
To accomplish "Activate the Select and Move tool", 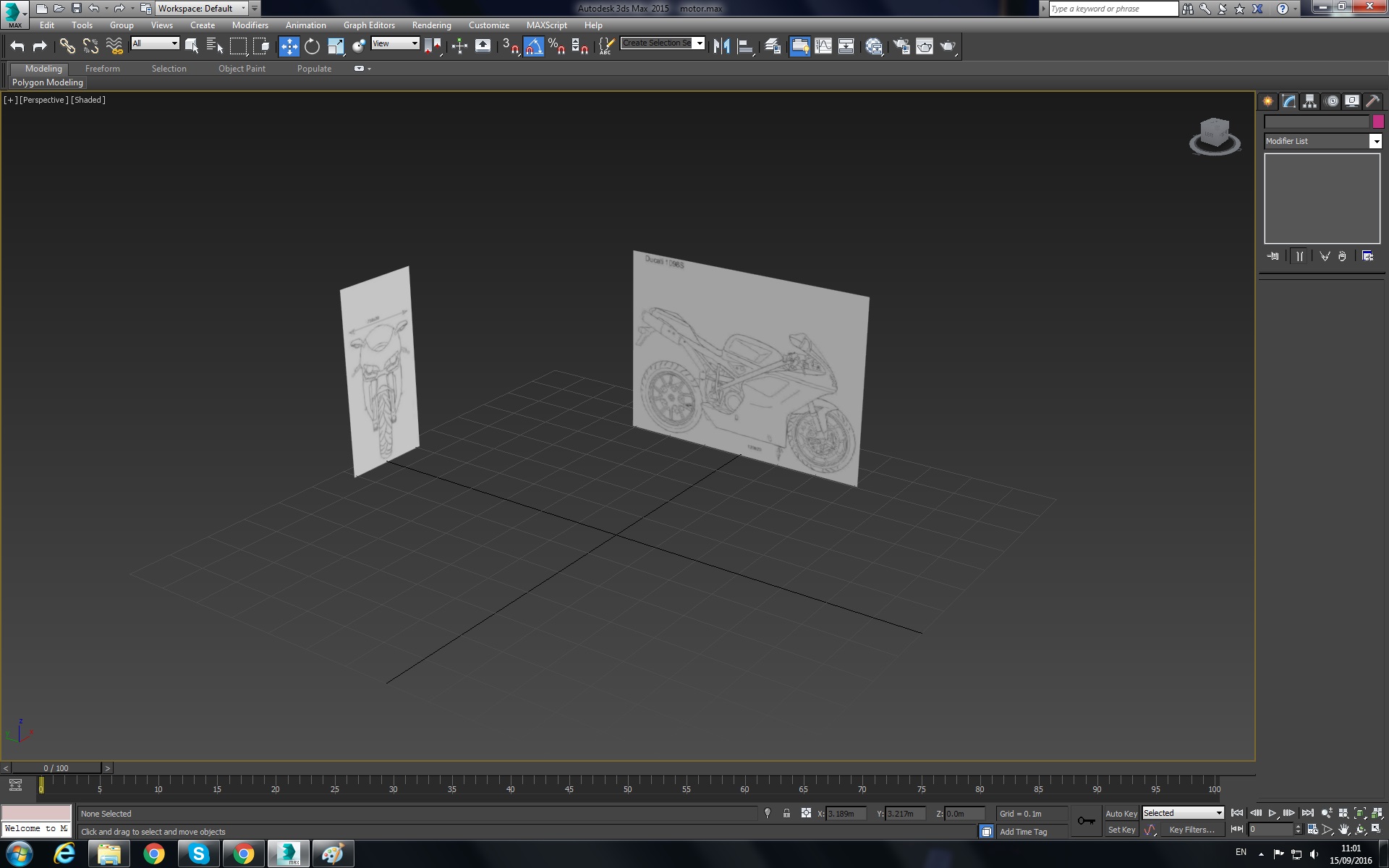I will coord(289,46).
